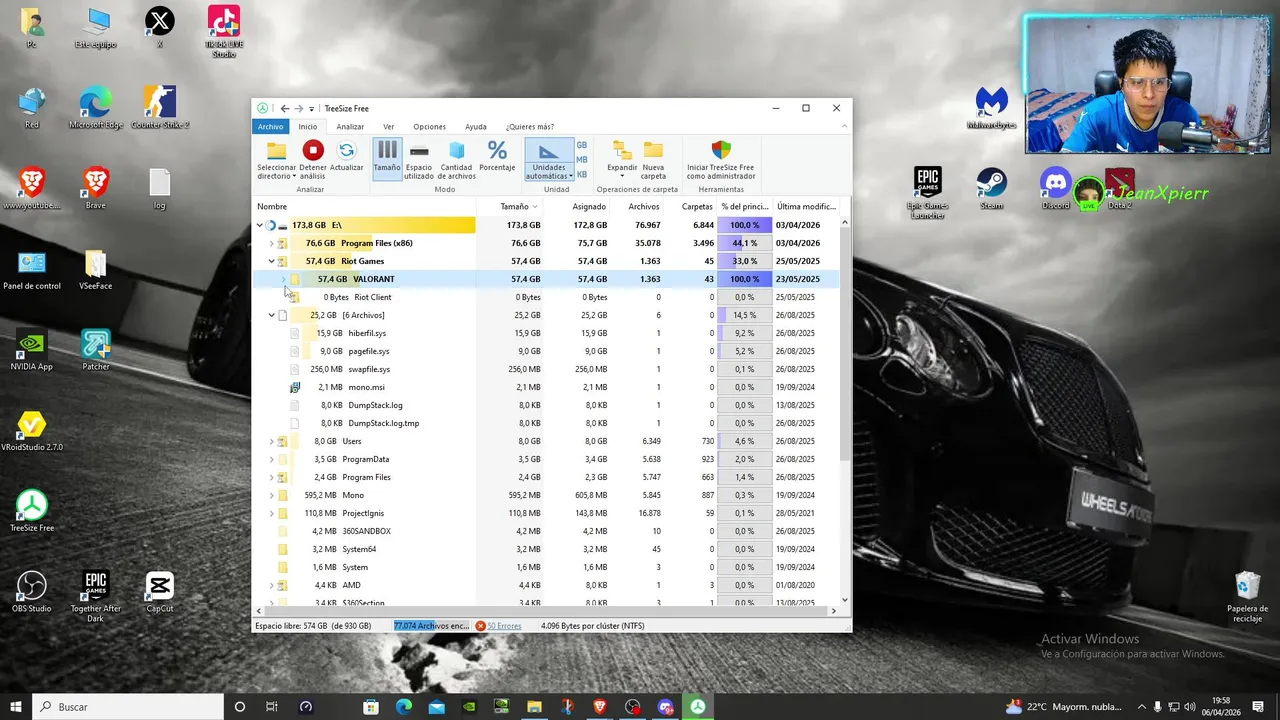Screen dimensions: 1280x720
Task: Set the unit to MB
Action: (x=582, y=159)
